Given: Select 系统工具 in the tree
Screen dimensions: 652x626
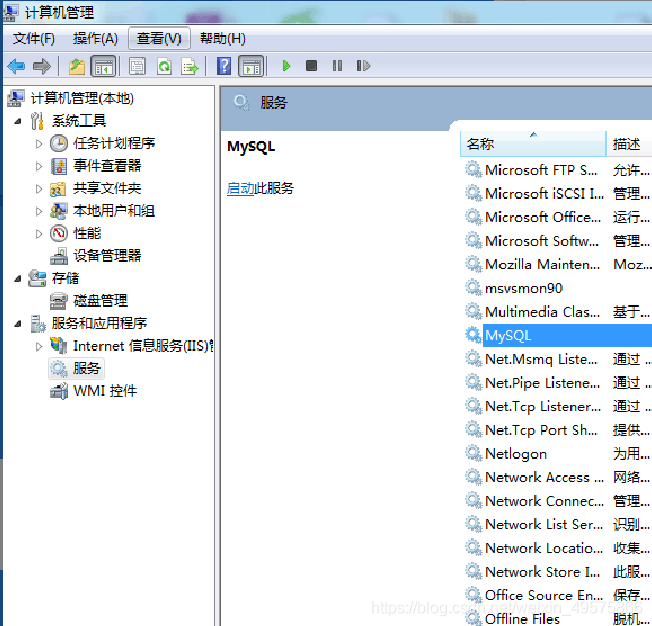Looking at the screenshot, I should click(79, 121).
